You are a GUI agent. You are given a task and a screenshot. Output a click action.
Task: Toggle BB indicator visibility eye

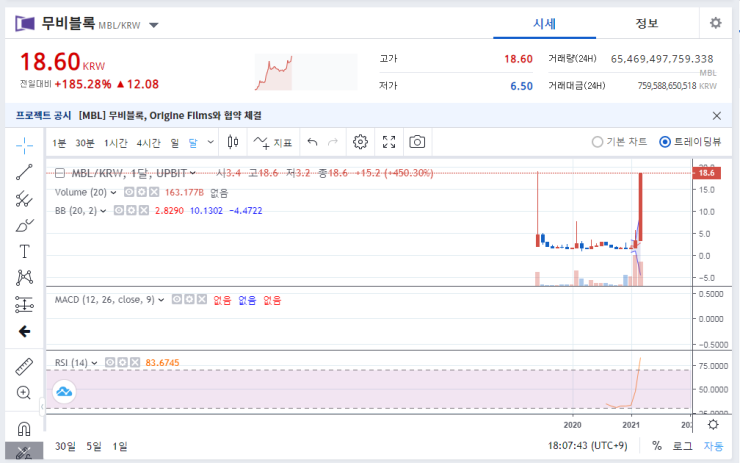point(119,210)
